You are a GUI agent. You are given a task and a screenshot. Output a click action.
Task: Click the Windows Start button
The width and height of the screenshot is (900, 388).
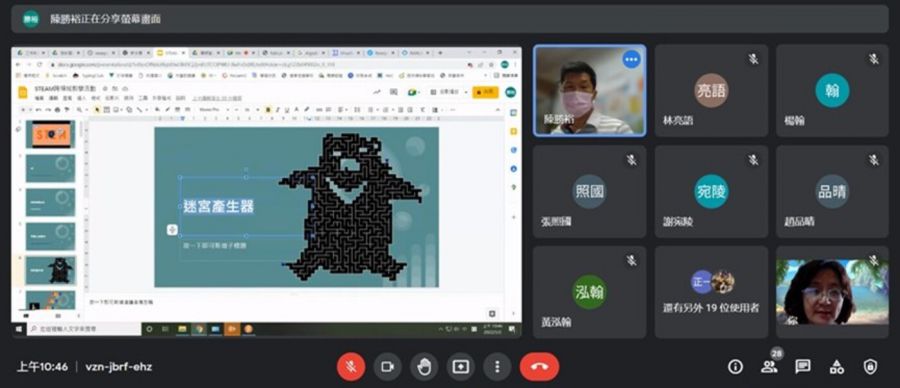click(19, 329)
